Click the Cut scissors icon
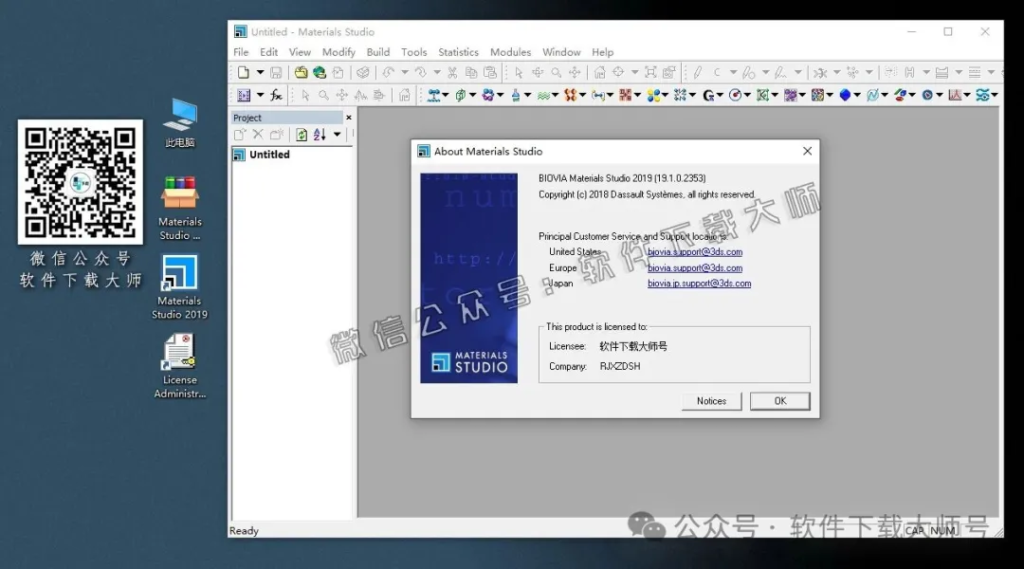The height and width of the screenshot is (569, 1024). (452, 73)
